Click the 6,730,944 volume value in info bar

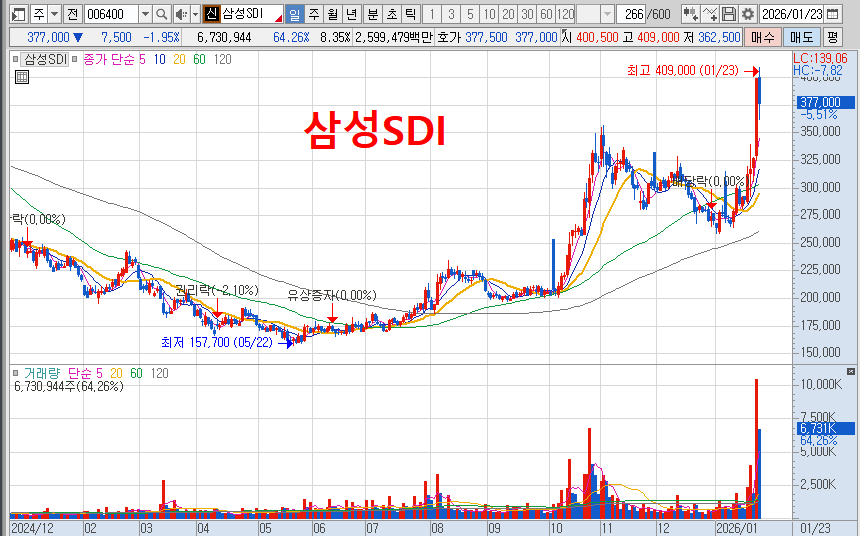pyautogui.click(x=224, y=37)
